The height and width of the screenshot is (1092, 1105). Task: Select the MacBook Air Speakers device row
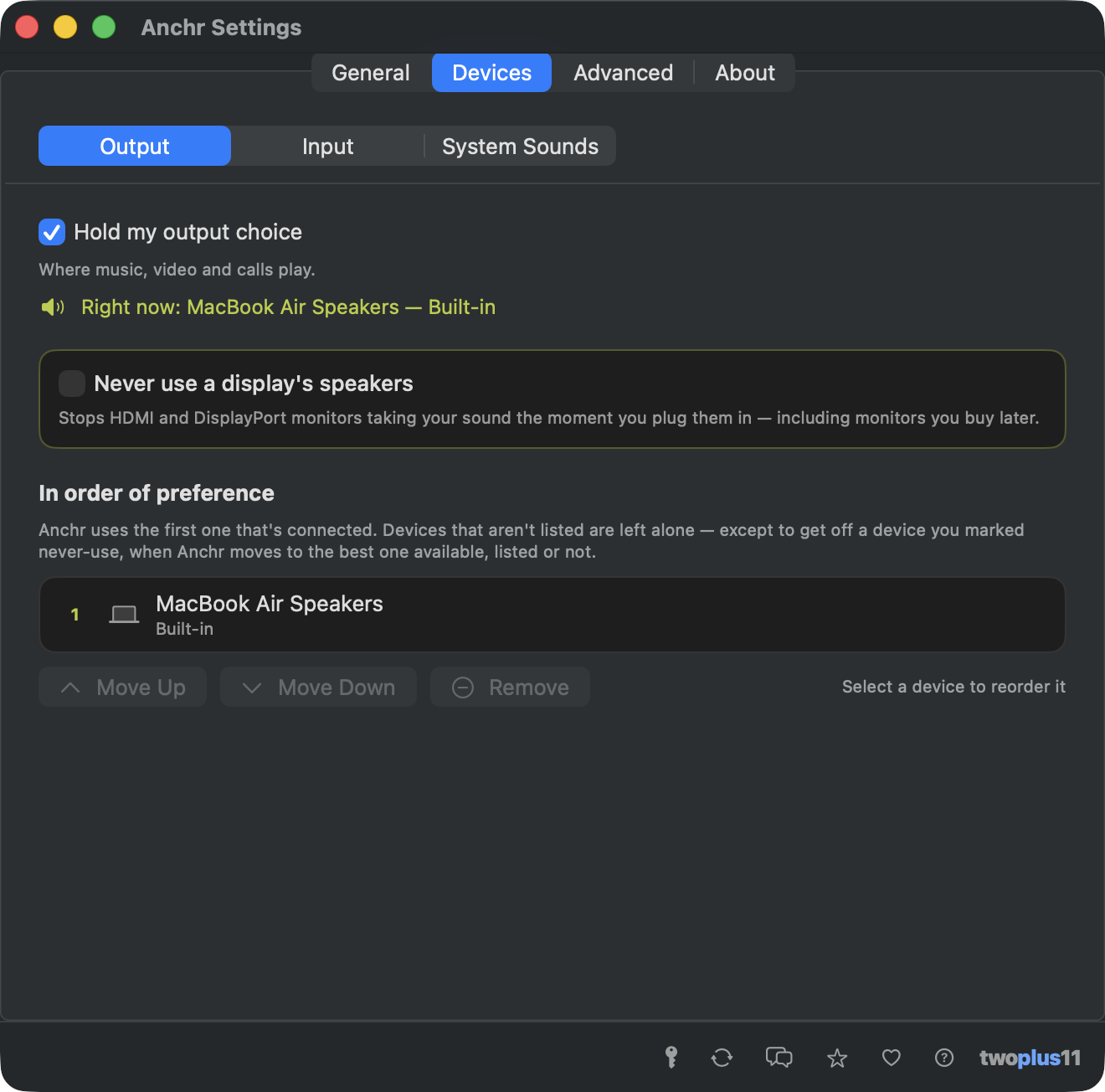coord(552,615)
